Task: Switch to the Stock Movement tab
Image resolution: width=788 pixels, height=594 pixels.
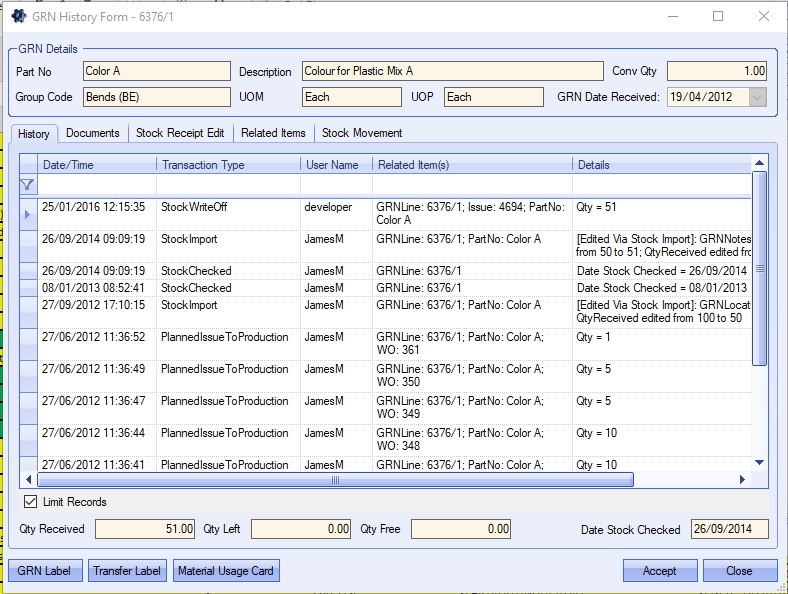Action: coord(362,133)
